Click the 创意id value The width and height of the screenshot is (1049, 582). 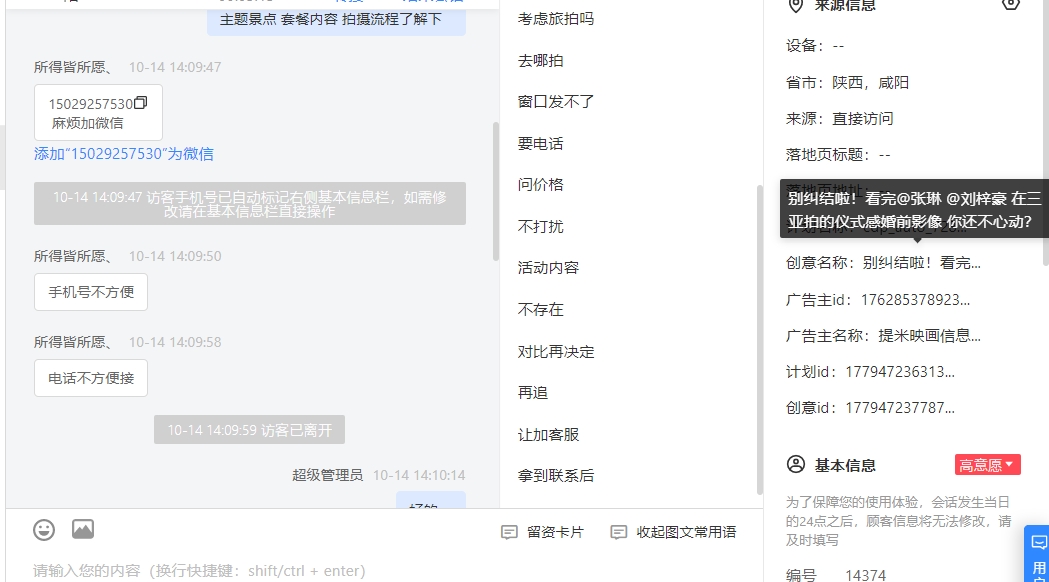pos(900,408)
